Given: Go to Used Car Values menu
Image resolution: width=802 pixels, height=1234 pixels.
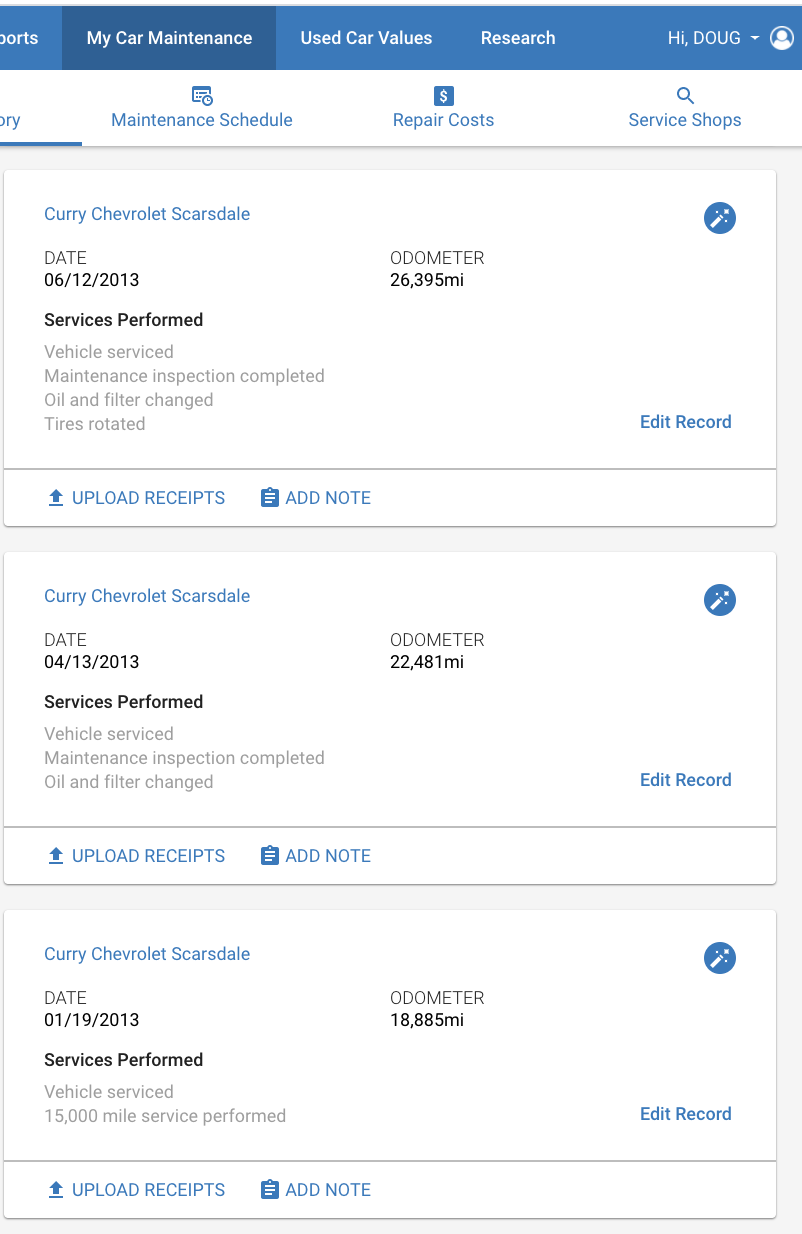Looking at the screenshot, I should point(366,38).
